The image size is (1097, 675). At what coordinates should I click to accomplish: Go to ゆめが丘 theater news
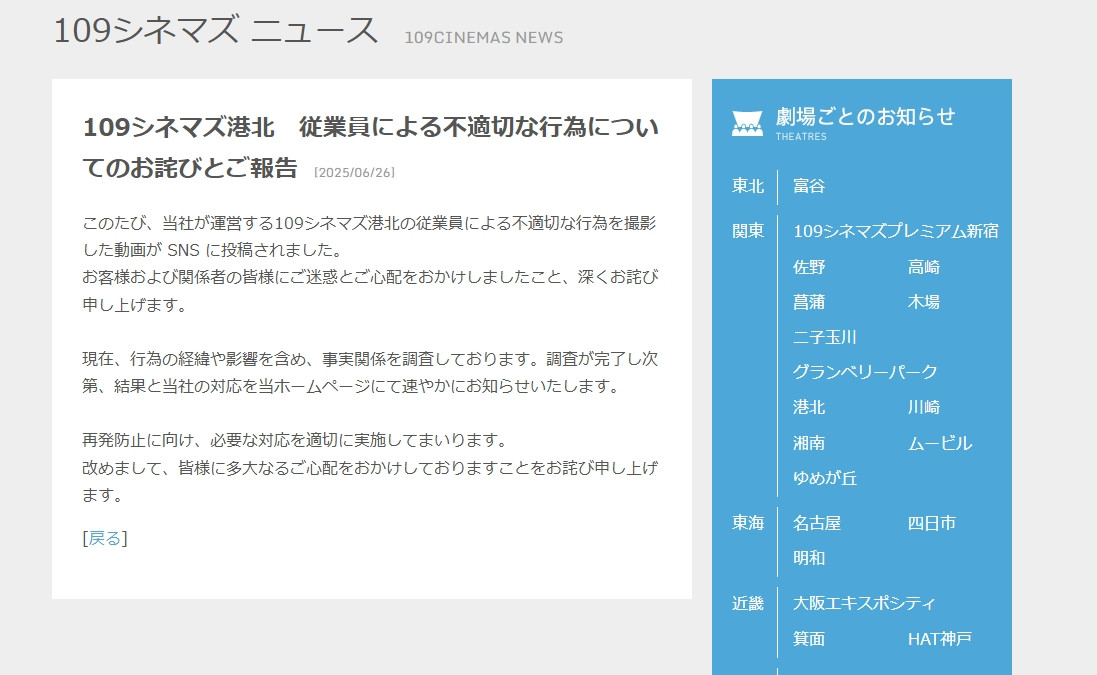(x=825, y=478)
